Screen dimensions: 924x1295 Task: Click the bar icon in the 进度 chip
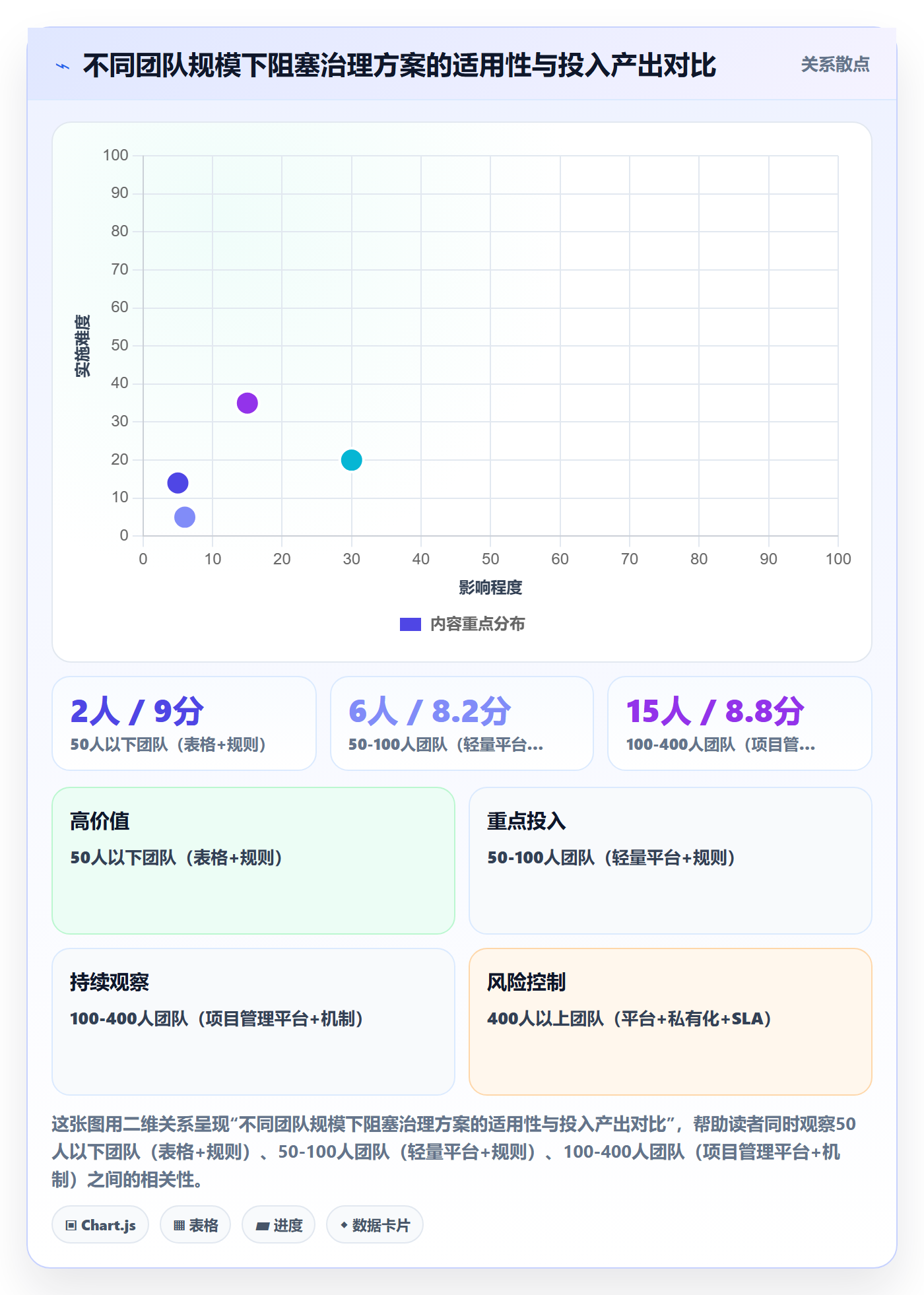click(x=263, y=1226)
